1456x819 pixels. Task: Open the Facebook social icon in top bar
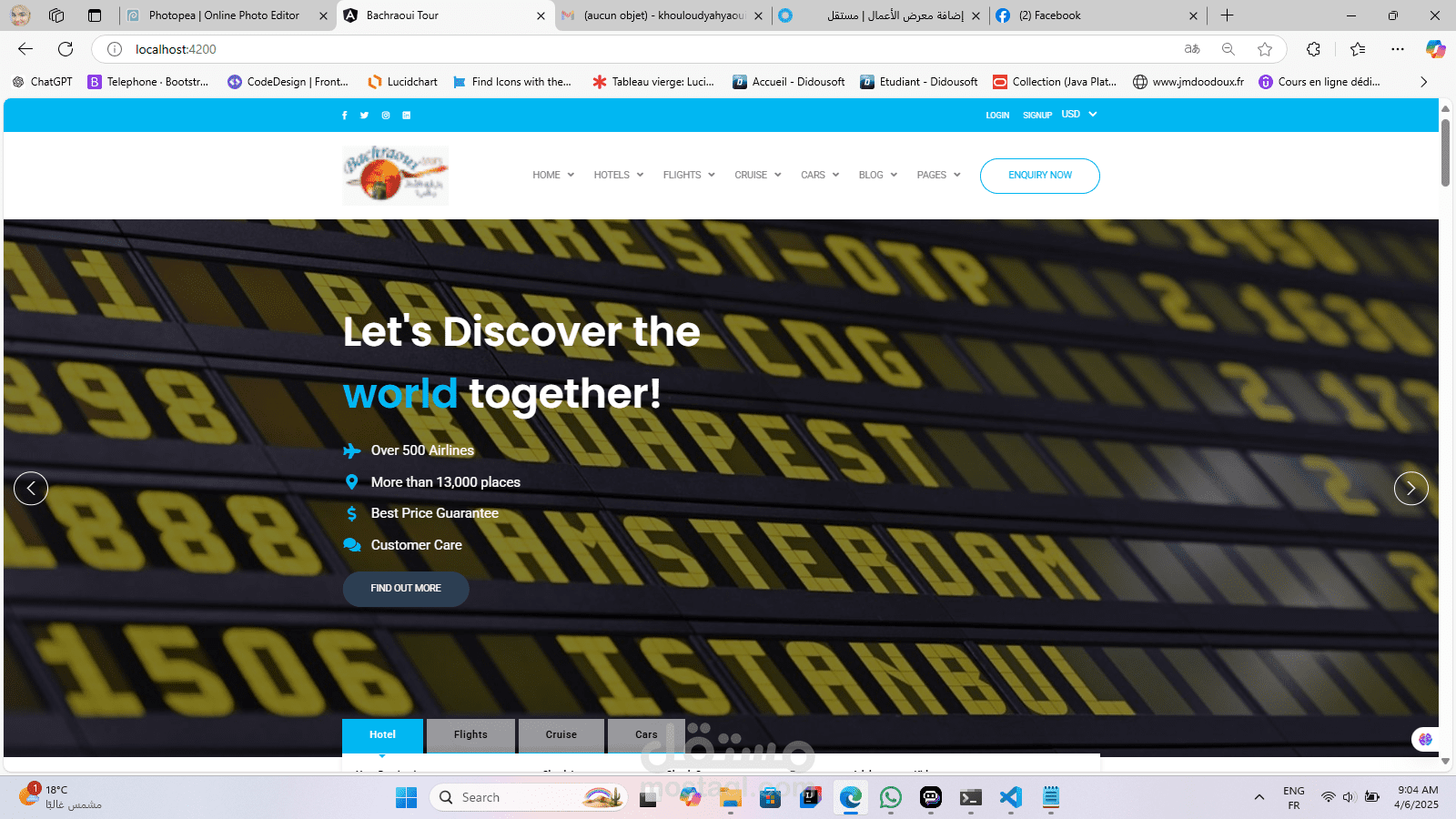click(x=344, y=116)
